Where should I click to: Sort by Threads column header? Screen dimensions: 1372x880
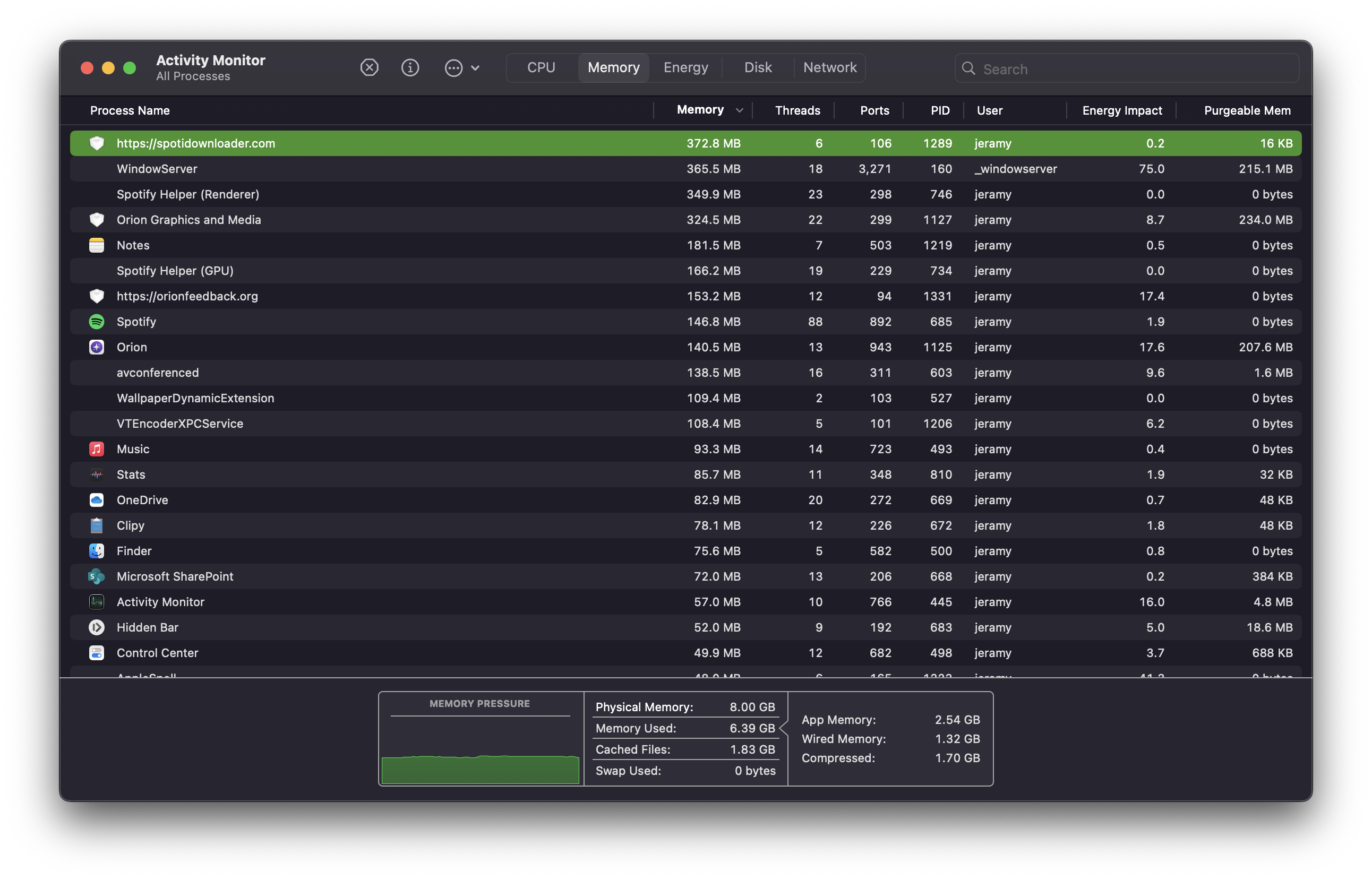click(x=797, y=111)
